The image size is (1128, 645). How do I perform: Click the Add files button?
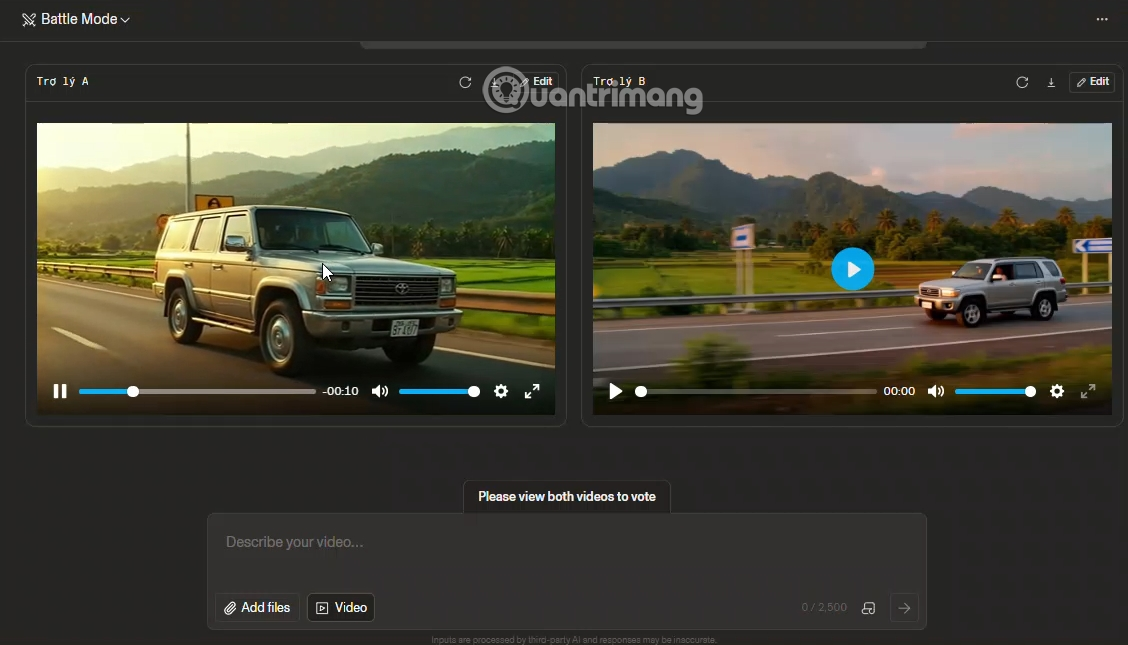257,608
